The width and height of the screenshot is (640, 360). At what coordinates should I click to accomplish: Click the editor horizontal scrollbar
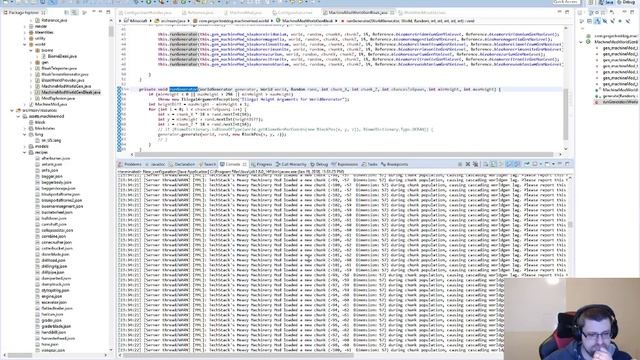coord(344,154)
